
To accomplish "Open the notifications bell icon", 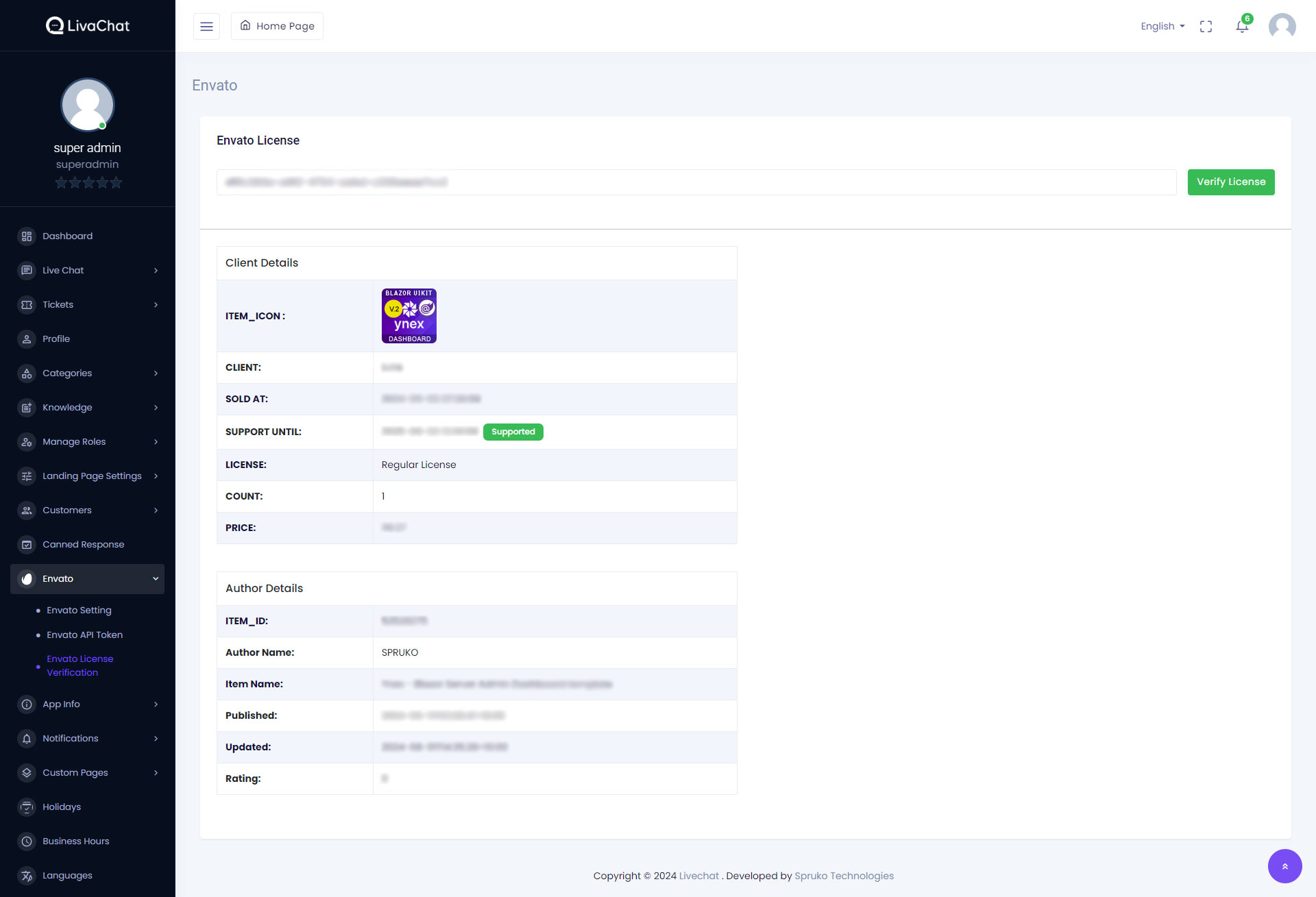I will click(1242, 26).
